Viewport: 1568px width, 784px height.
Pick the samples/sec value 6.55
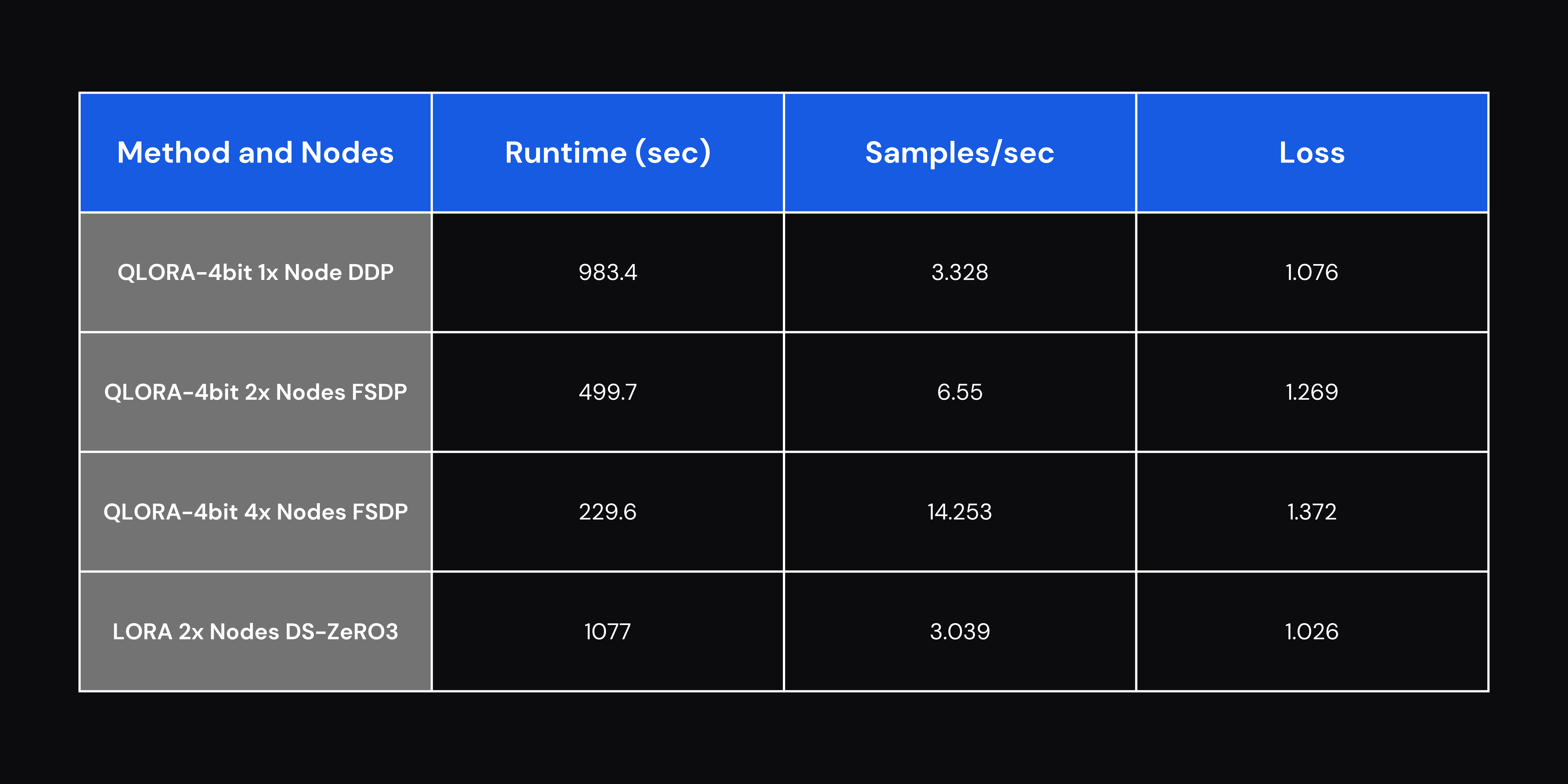pyautogui.click(x=959, y=392)
